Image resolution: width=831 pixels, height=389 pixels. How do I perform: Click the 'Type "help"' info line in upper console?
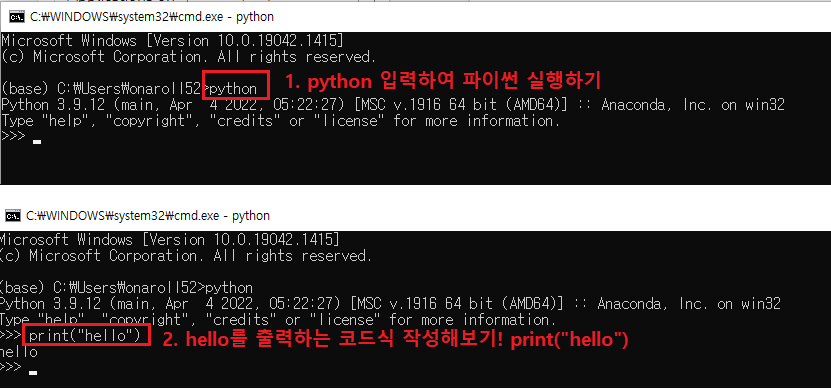(x=281, y=121)
